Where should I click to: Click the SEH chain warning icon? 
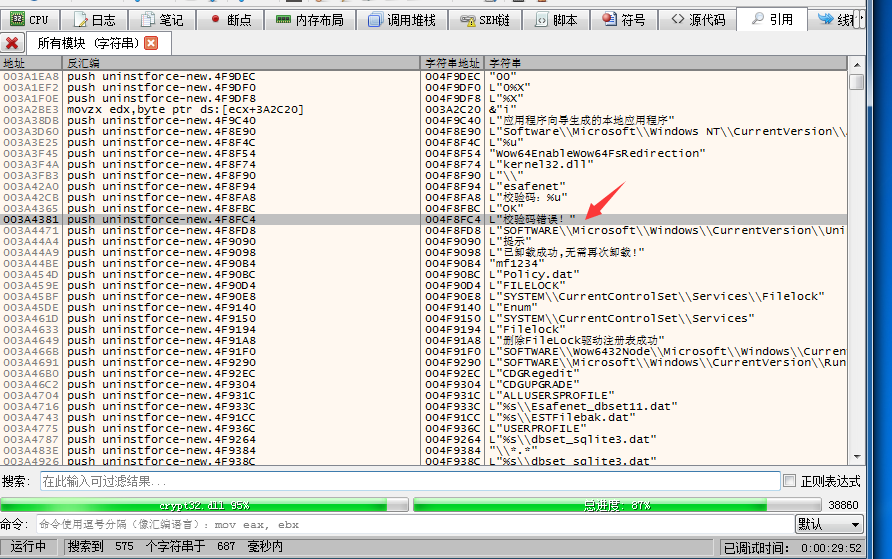click(x=468, y=20)
